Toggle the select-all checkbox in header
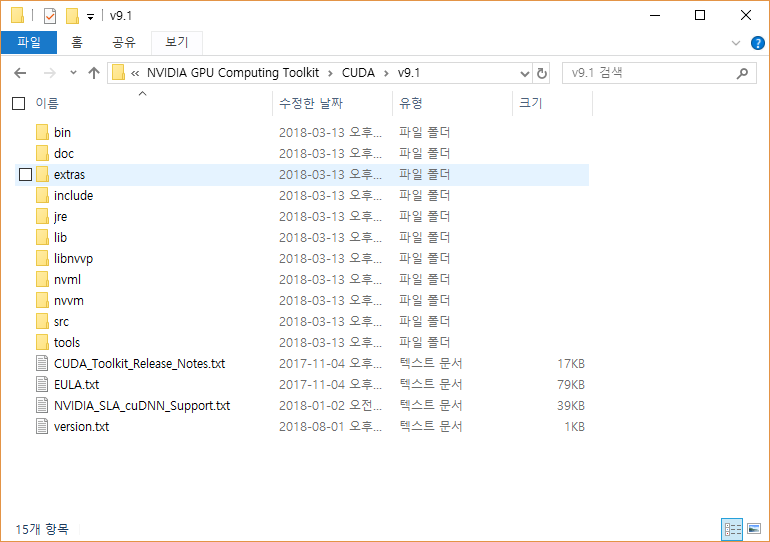The width and height of the screenshot is (770, 542). (18, 103)
